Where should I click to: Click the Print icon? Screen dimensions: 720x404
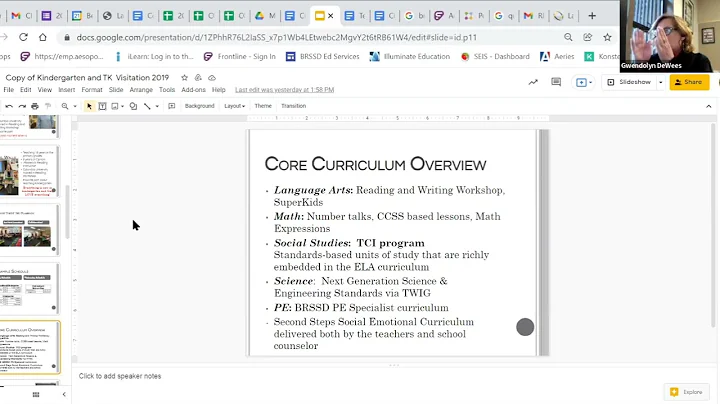click(x=35, y=106)
